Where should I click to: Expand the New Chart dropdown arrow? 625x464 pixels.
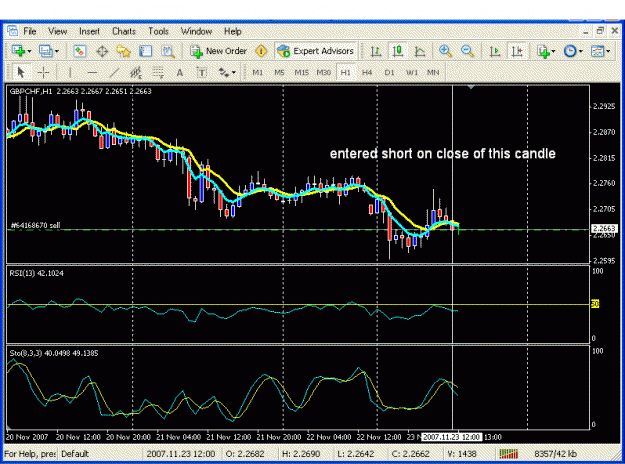29,51
